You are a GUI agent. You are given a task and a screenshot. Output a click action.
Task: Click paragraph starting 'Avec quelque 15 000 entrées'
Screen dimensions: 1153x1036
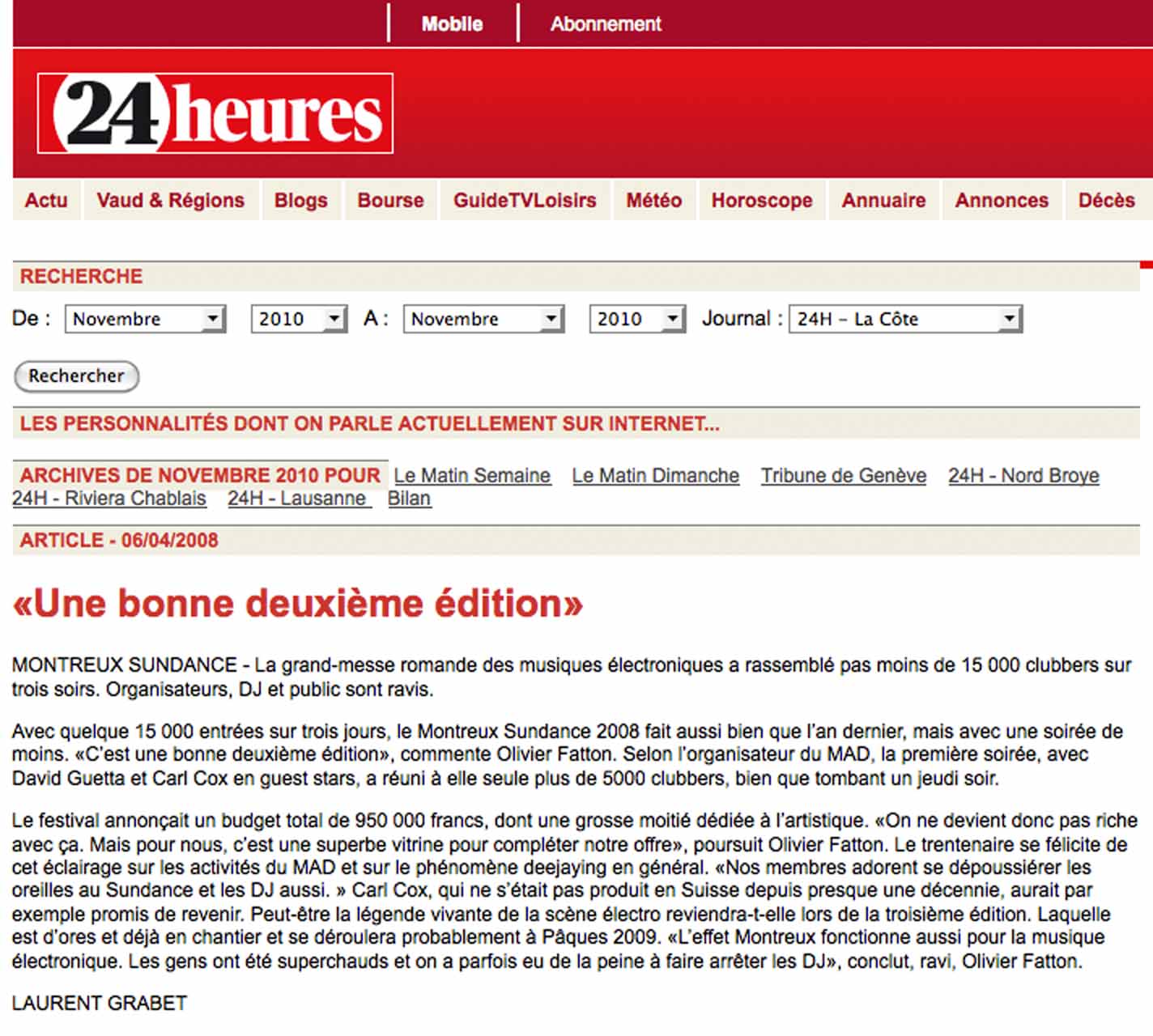click(567, 755)
